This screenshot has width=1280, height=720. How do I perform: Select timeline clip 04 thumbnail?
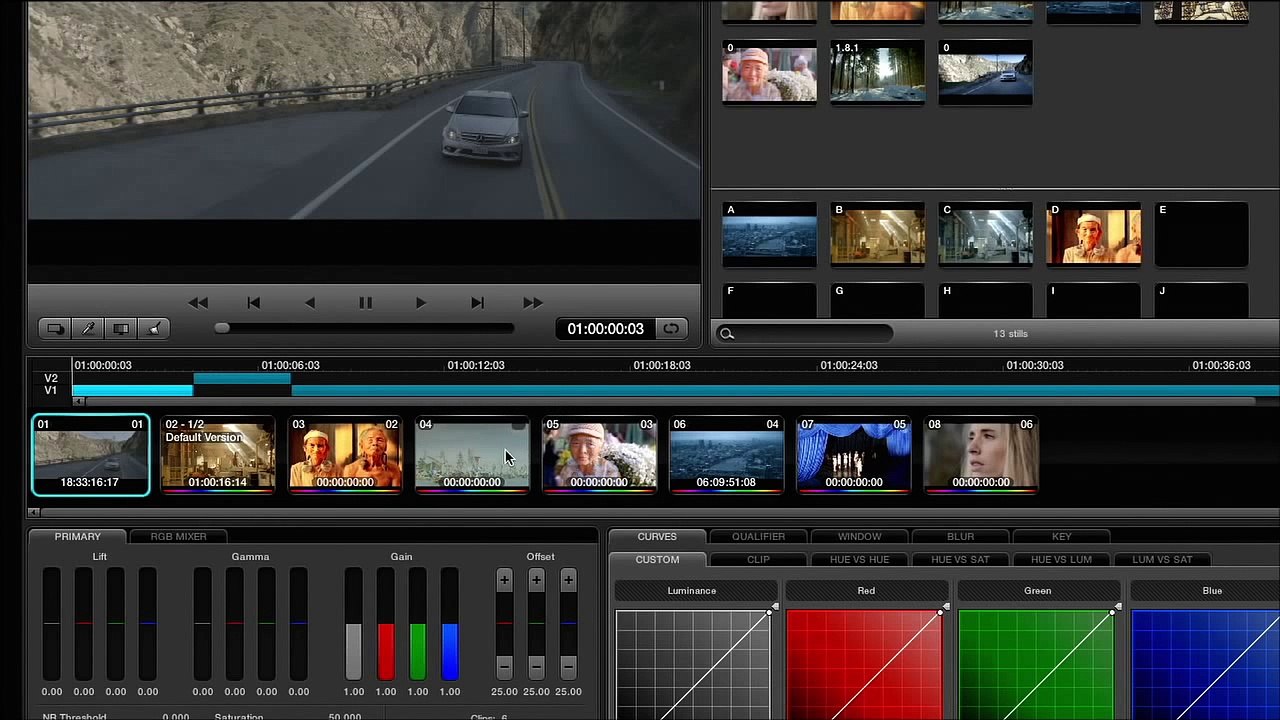point(472,455)
